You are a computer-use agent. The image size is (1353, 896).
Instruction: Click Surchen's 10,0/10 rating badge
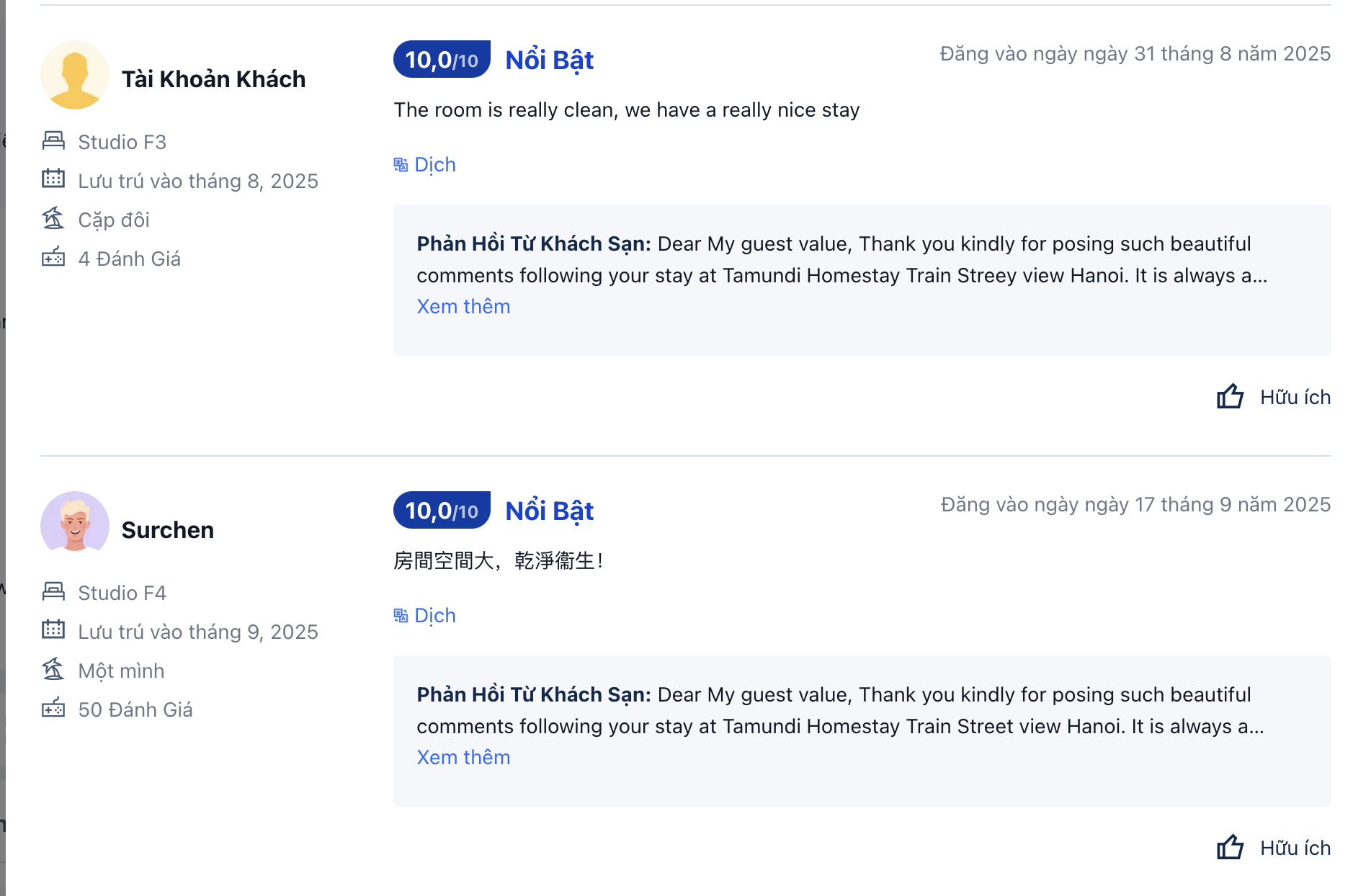click(x=442, y=511)
